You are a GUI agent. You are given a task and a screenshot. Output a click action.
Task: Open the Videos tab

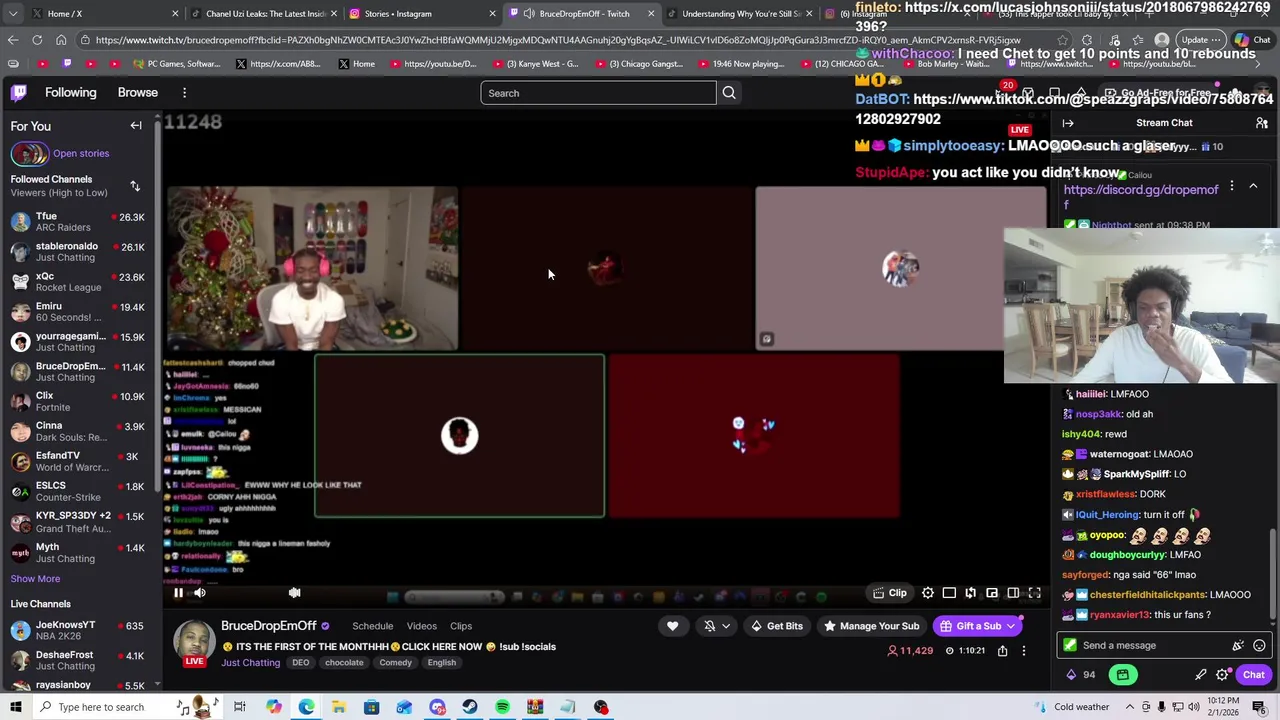pos(421,626)
